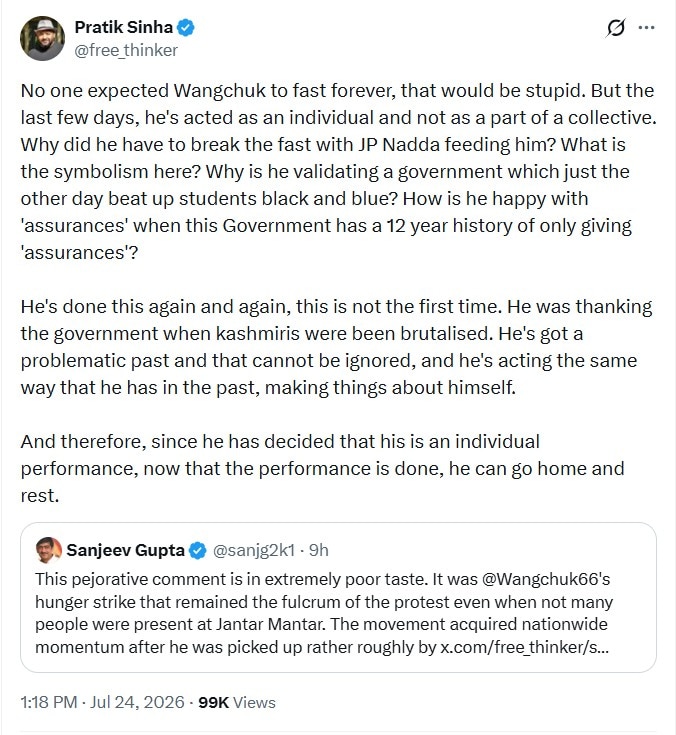Click the 1:18 PM post timestamp
Viewport: 676px width, 735px height.
tap(49, 702)
